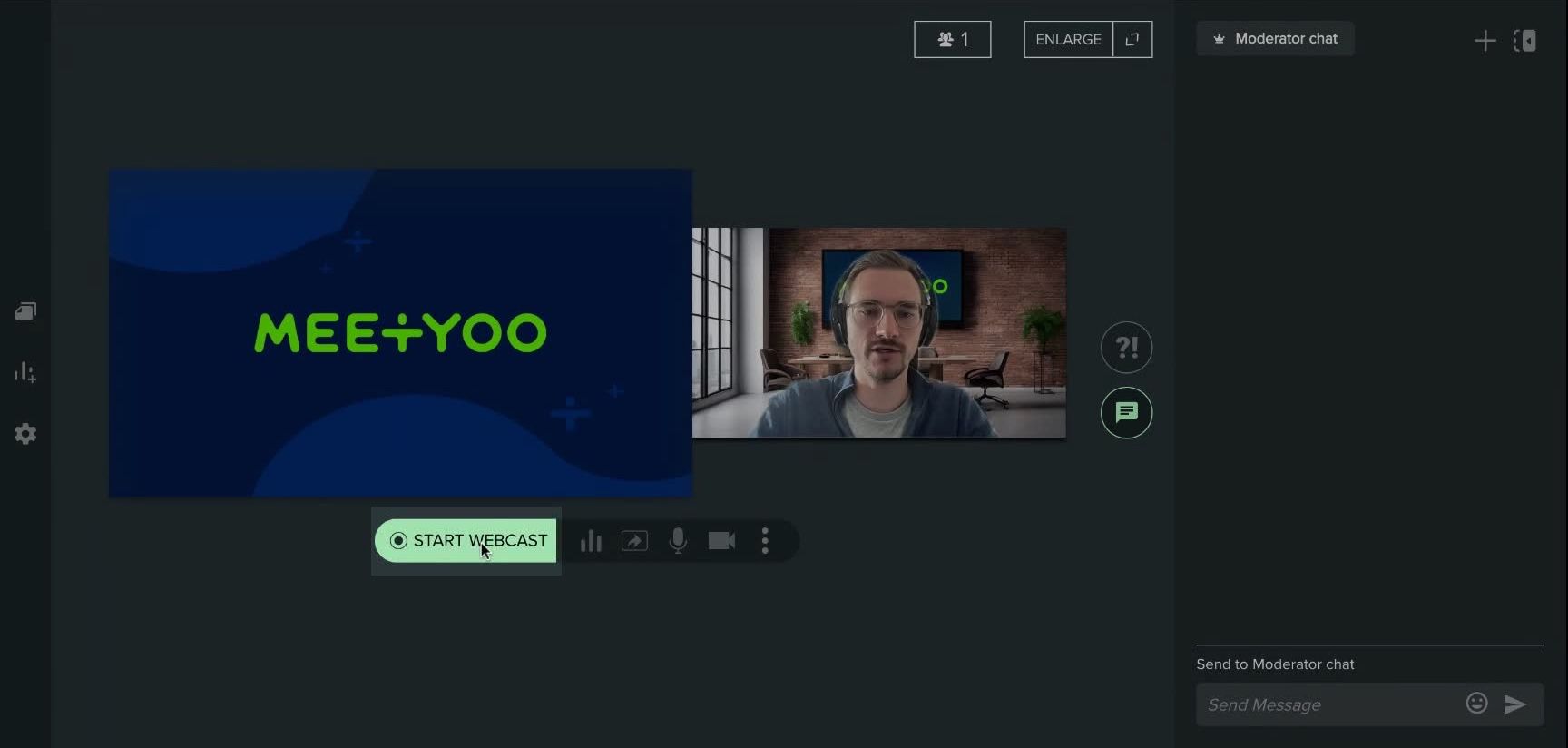Open the three-dot more options menu
Image resolution: width=1568 pixels, height=748 pixels.
(765, 541)
